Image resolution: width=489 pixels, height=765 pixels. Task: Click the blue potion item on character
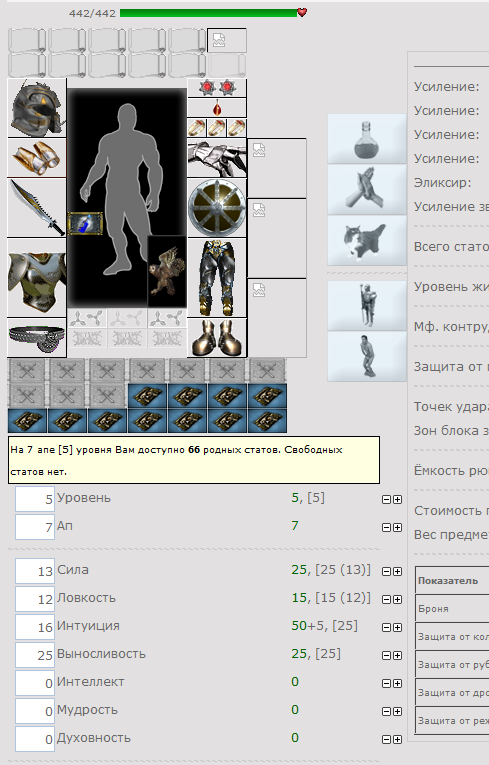tap(85, 223)
